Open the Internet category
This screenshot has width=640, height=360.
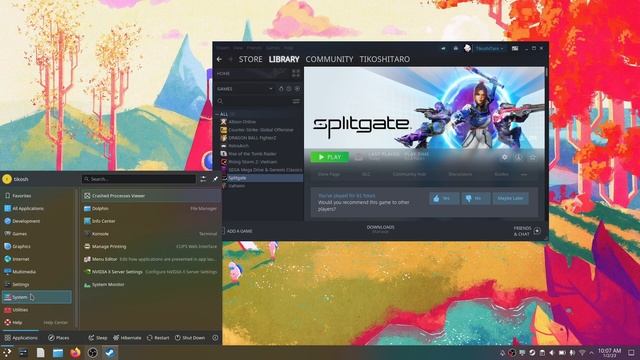click(37, 259)
